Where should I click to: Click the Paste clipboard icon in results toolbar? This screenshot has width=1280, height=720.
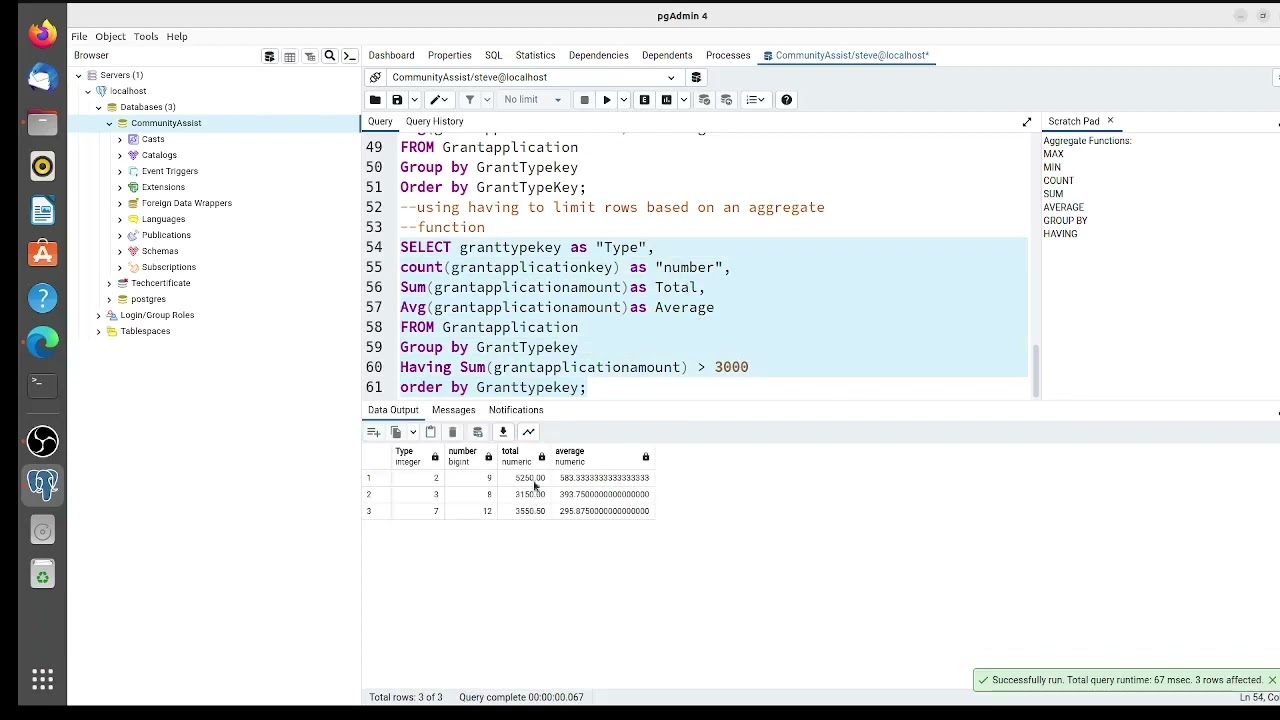point(431,432)
